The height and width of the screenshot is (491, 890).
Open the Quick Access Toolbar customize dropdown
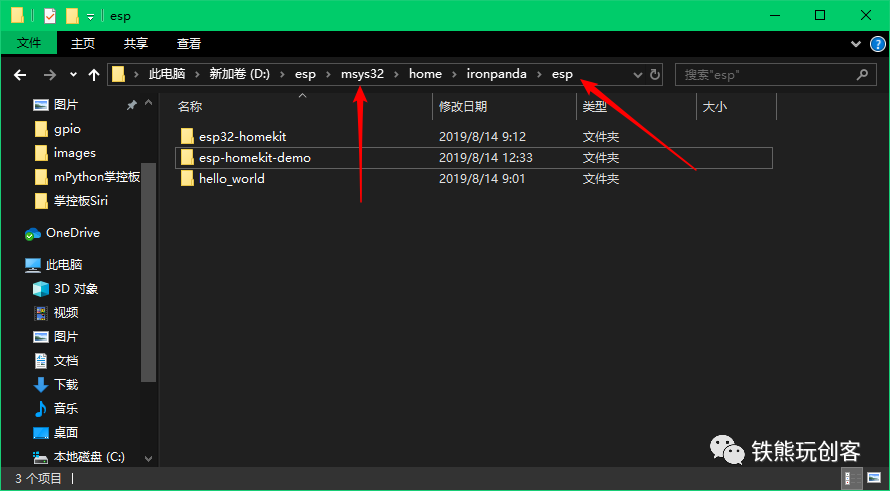(90, 17)
